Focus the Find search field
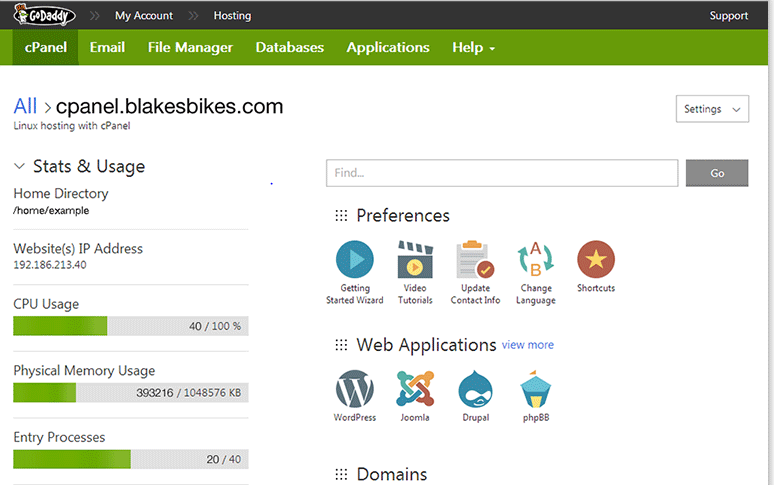The image size is (774, 485). (x=502, y=173)
